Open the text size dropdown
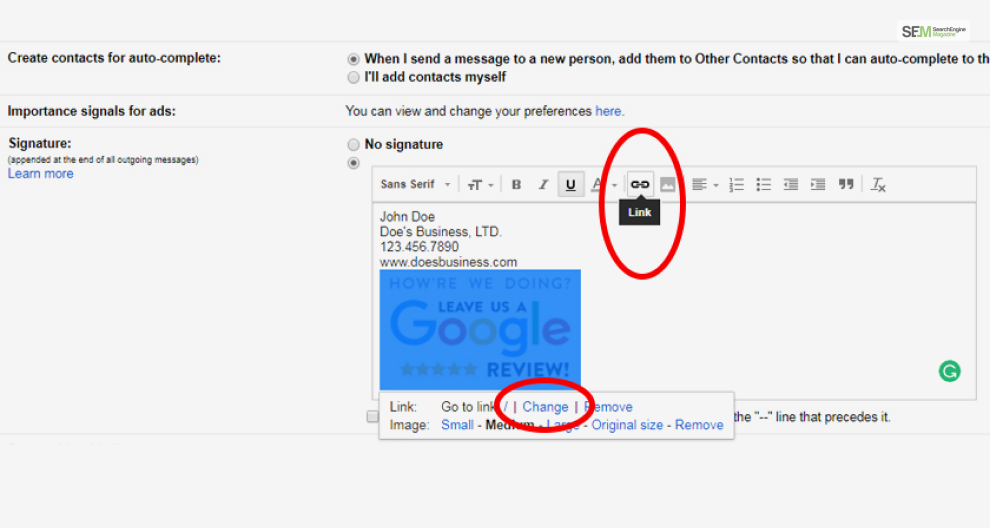This screenshot has width=990, height=528. (480, 184)
